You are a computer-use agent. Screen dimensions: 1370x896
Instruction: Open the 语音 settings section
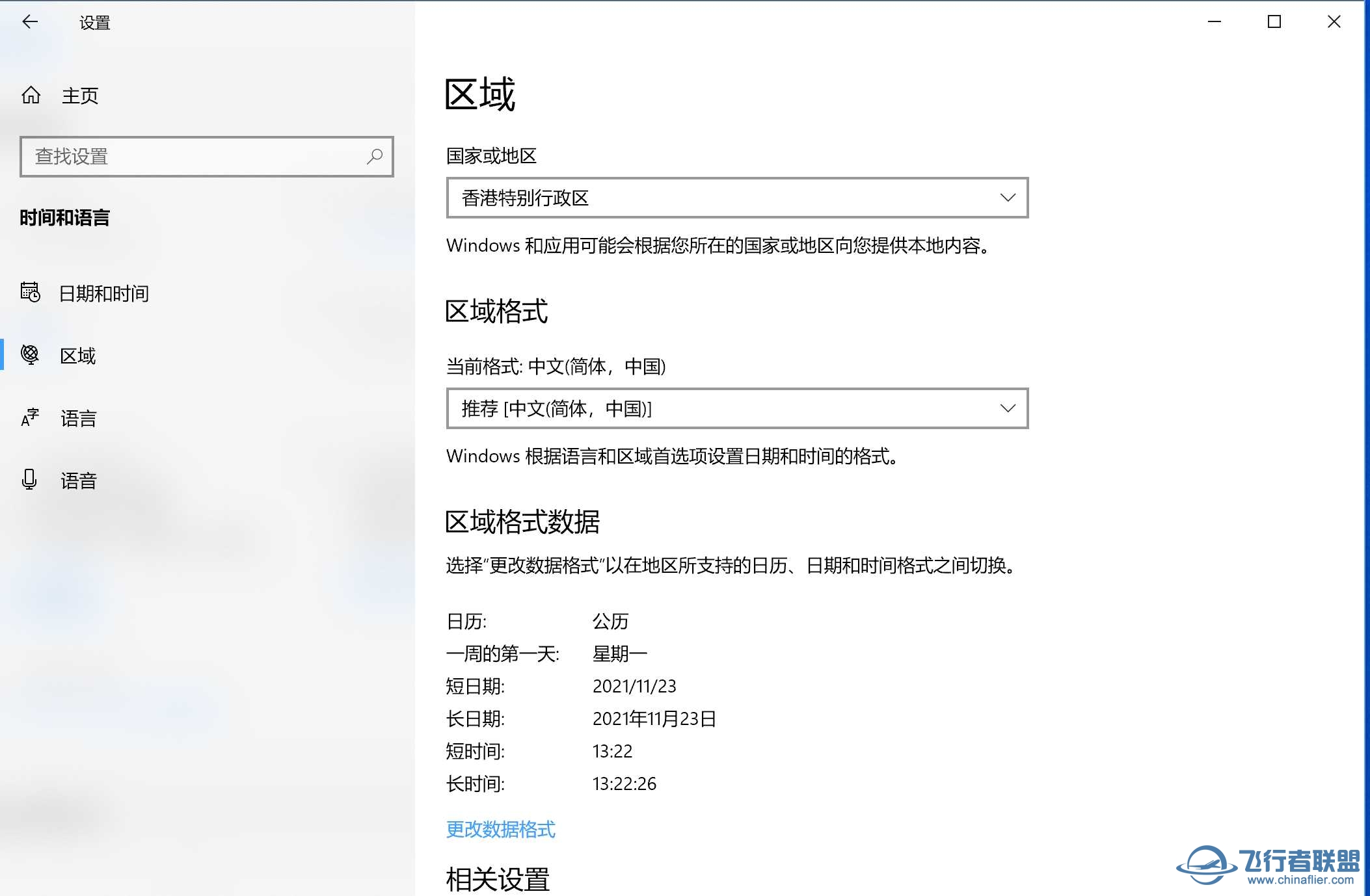[79, 481]
